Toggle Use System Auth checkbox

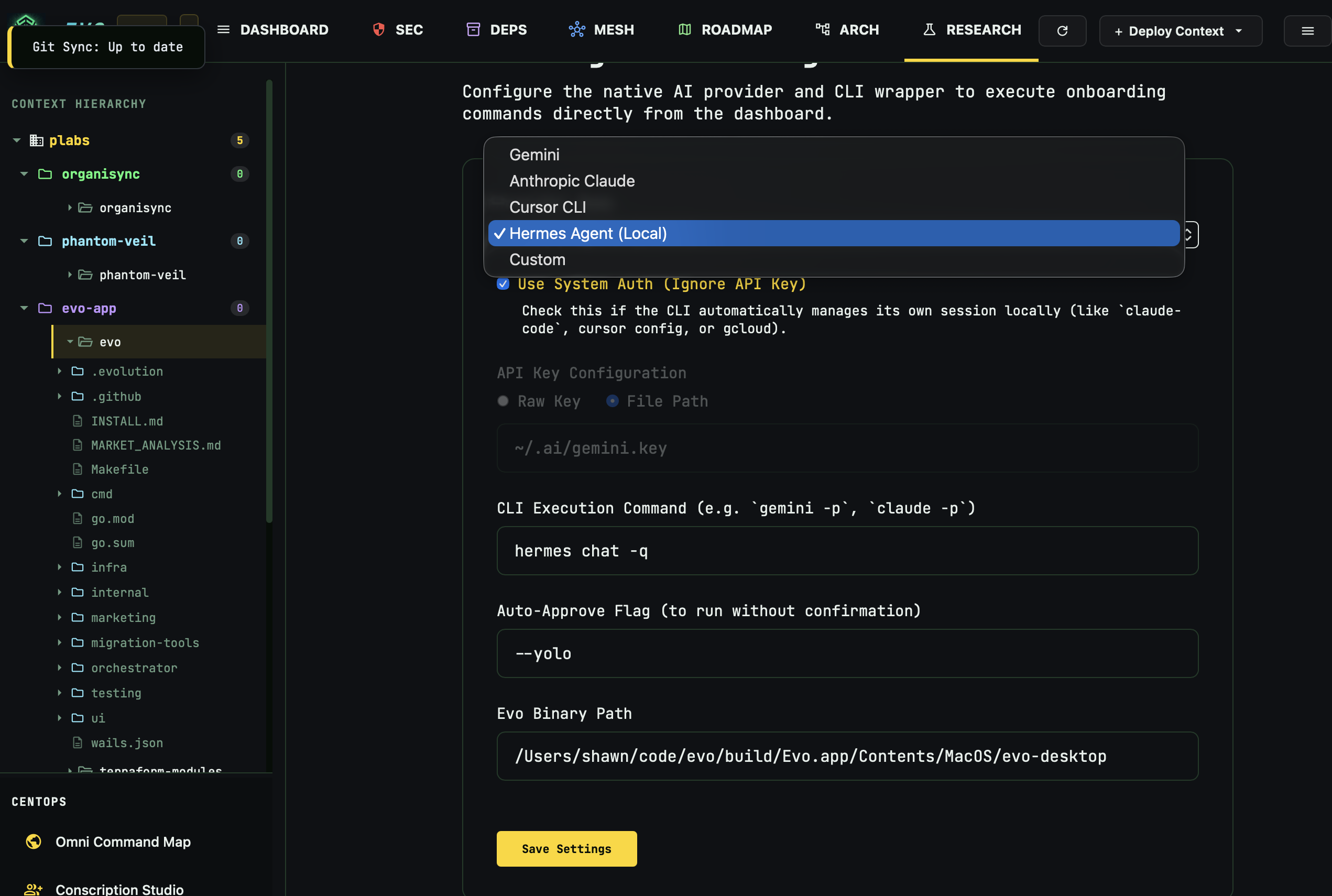pyautogui.click(x=503, y=284)
